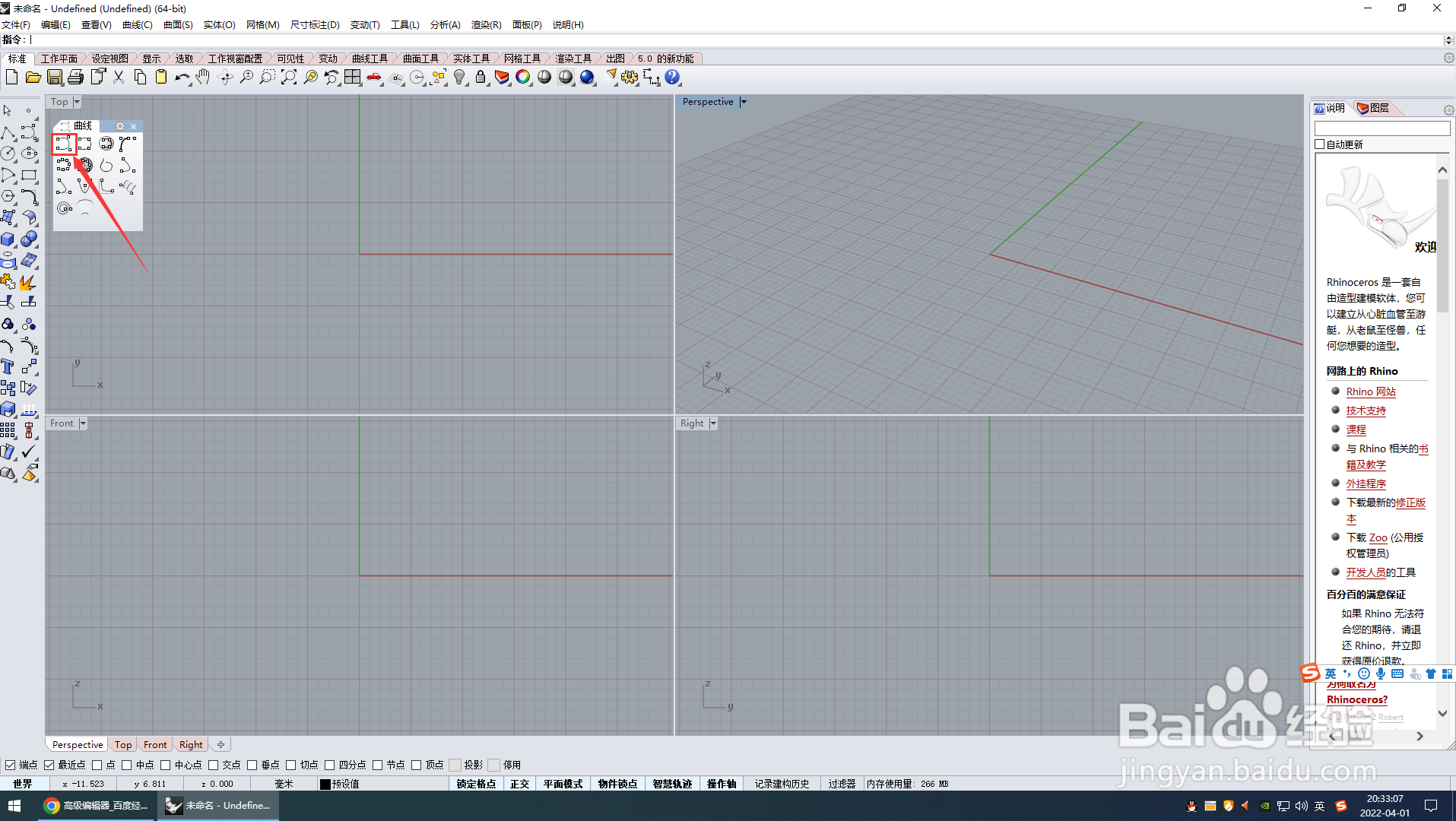1456x821 pixels.
Task: Click the Undo arrow icon
Action: (182, 77)
